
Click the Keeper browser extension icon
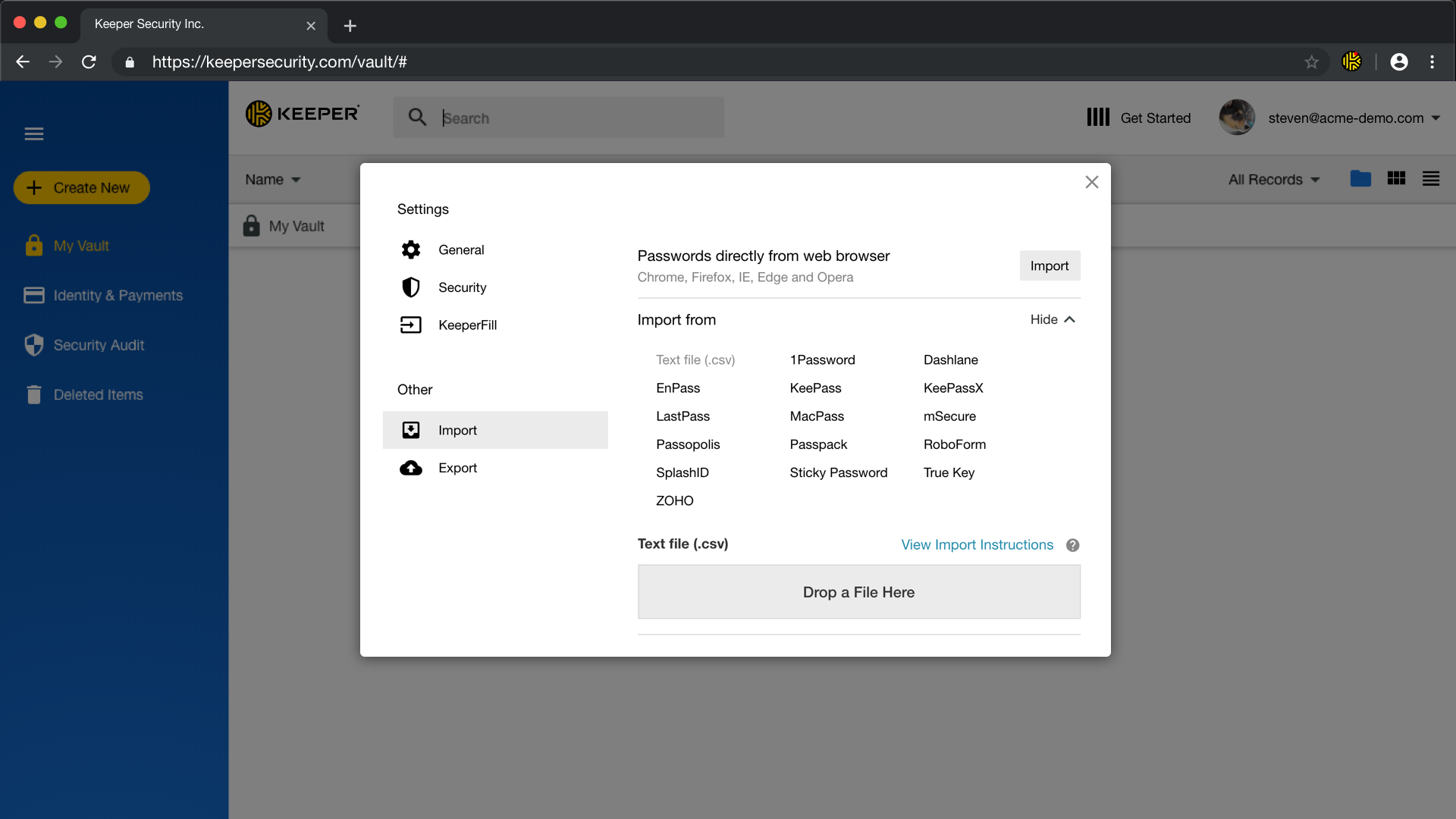click(1351, 61)
